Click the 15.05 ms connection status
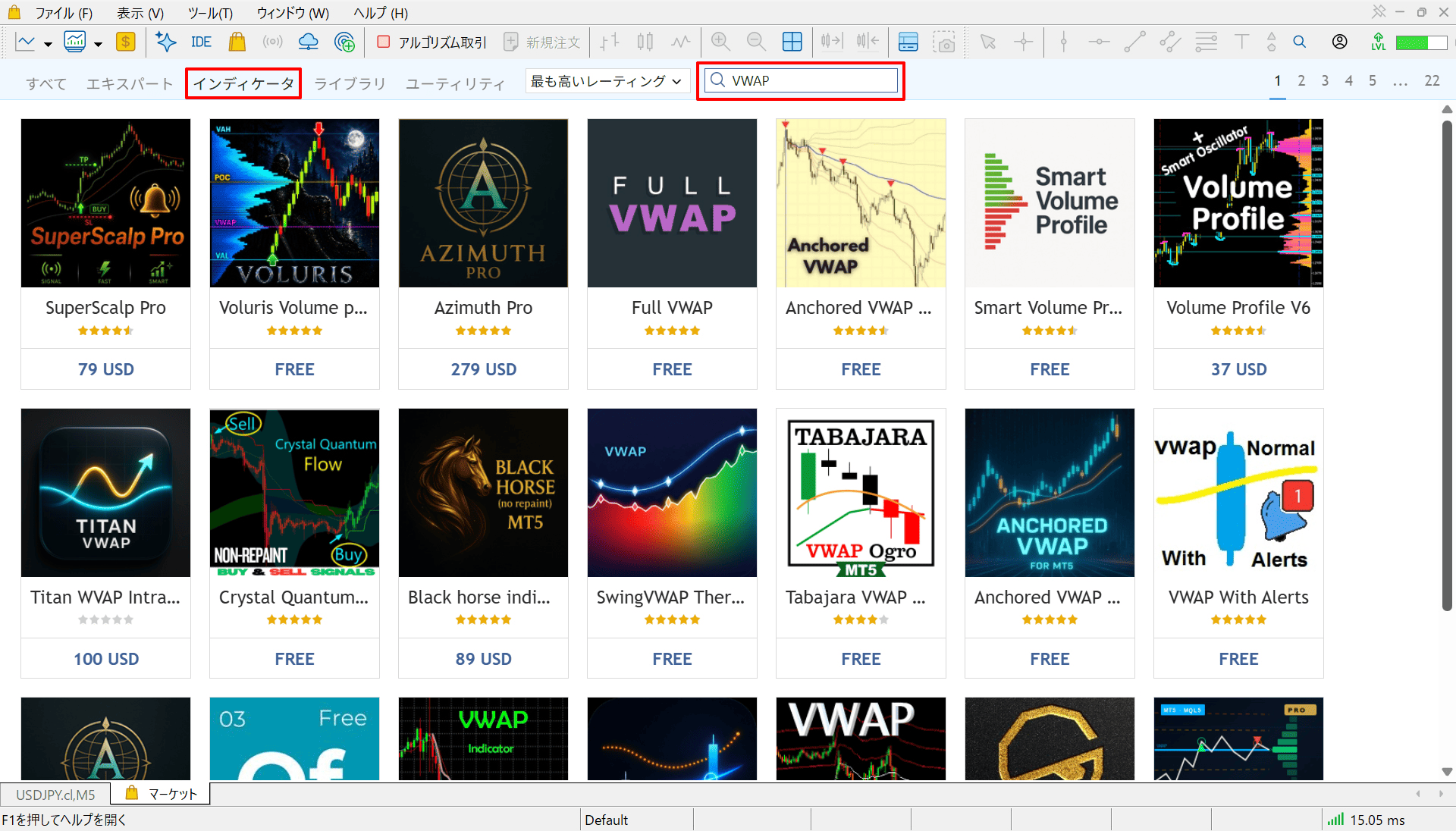 coord(1366,820)
